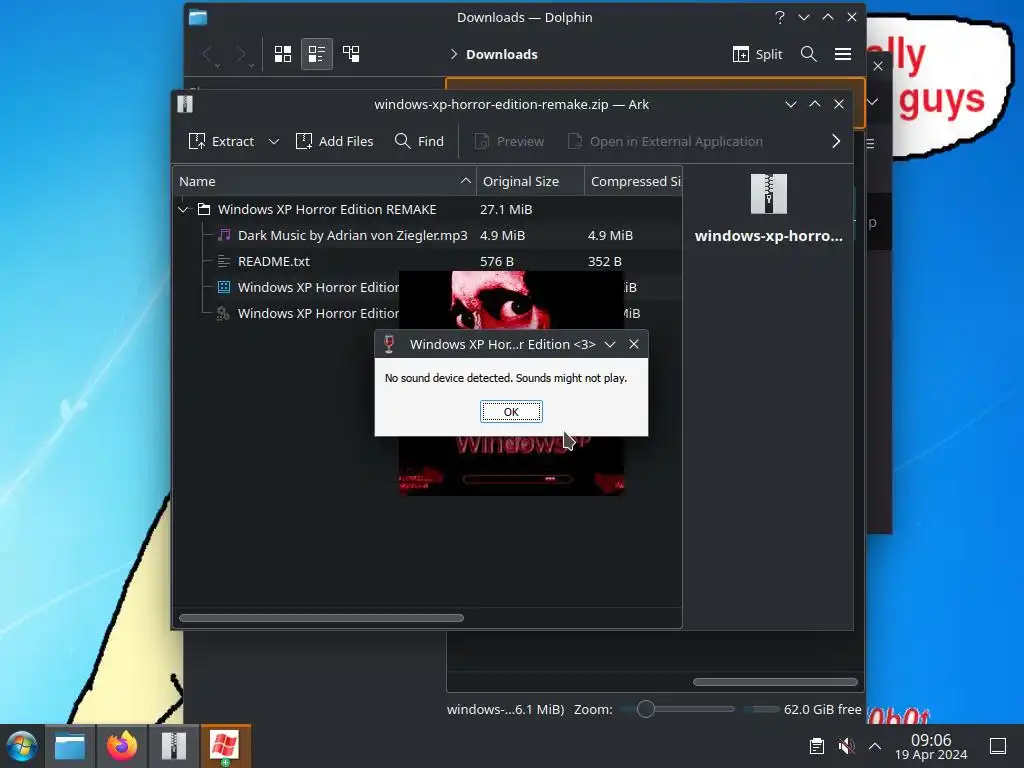Sort by the Name column header
Image resolution: width=1024 pixels, height=768 pixels.
325,182
